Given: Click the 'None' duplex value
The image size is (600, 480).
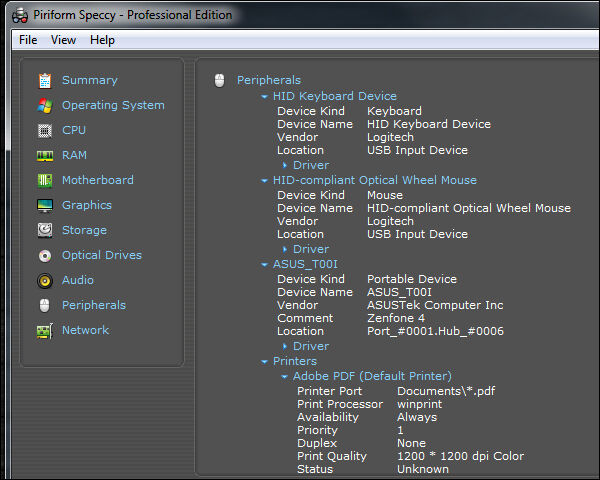Looking at the screenshot, I should point(411,443).
